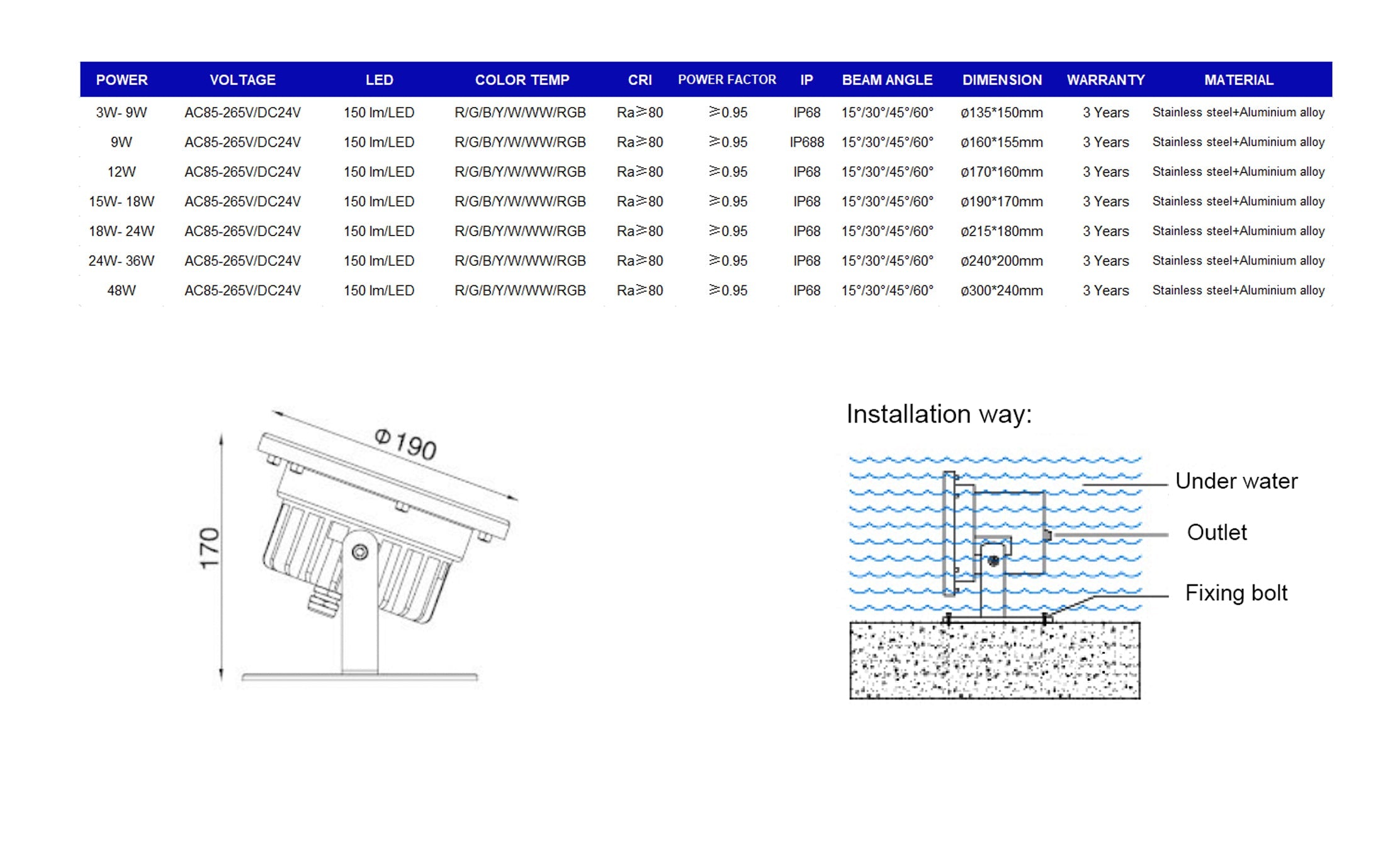Select the 3W- 9W power cell
Viewport: 1400px width, 849px height.
pyautogui.click(x=121, y=113)
